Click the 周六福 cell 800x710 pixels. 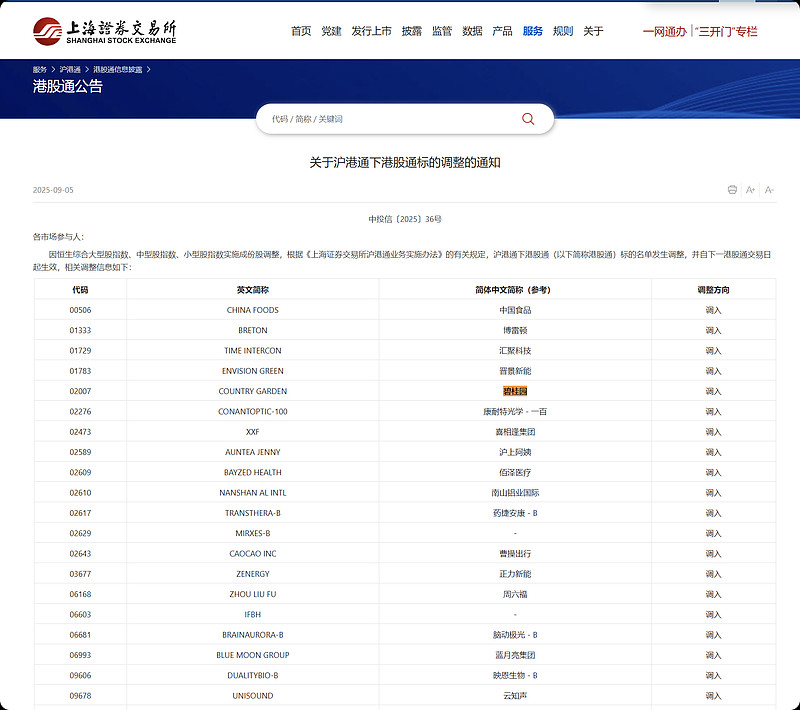[515, 594]
